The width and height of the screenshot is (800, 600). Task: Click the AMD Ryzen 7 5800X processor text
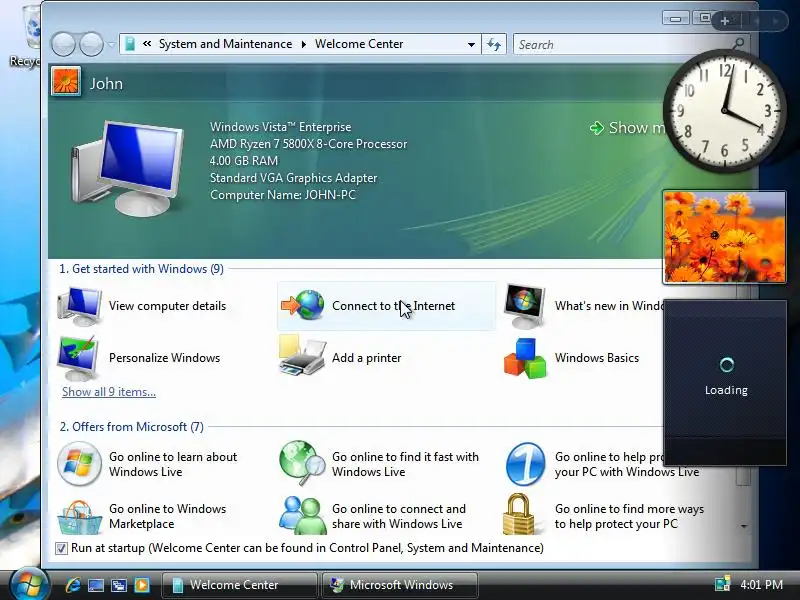coord(308,144)
